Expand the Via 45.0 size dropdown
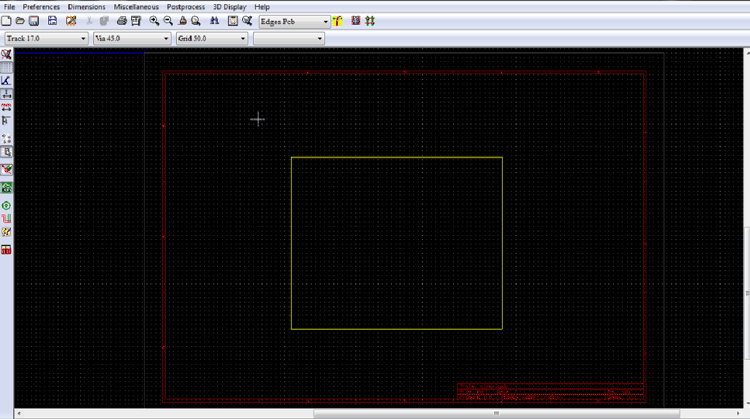This screenshot has width=750, height=419. click(166, 38)
